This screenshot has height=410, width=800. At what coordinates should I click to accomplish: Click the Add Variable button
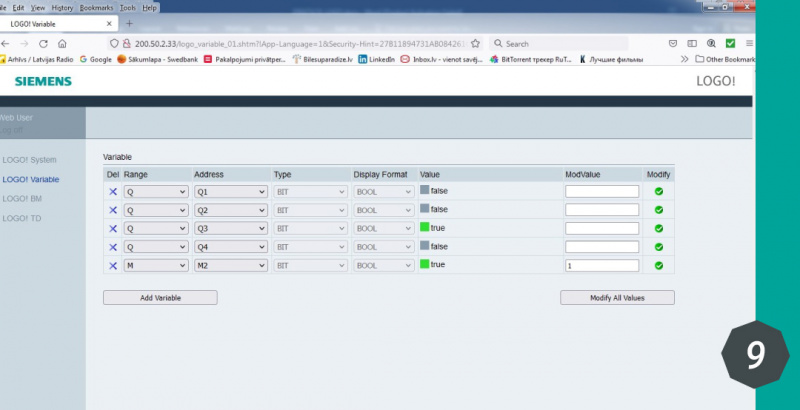click(x=160, y=298)
